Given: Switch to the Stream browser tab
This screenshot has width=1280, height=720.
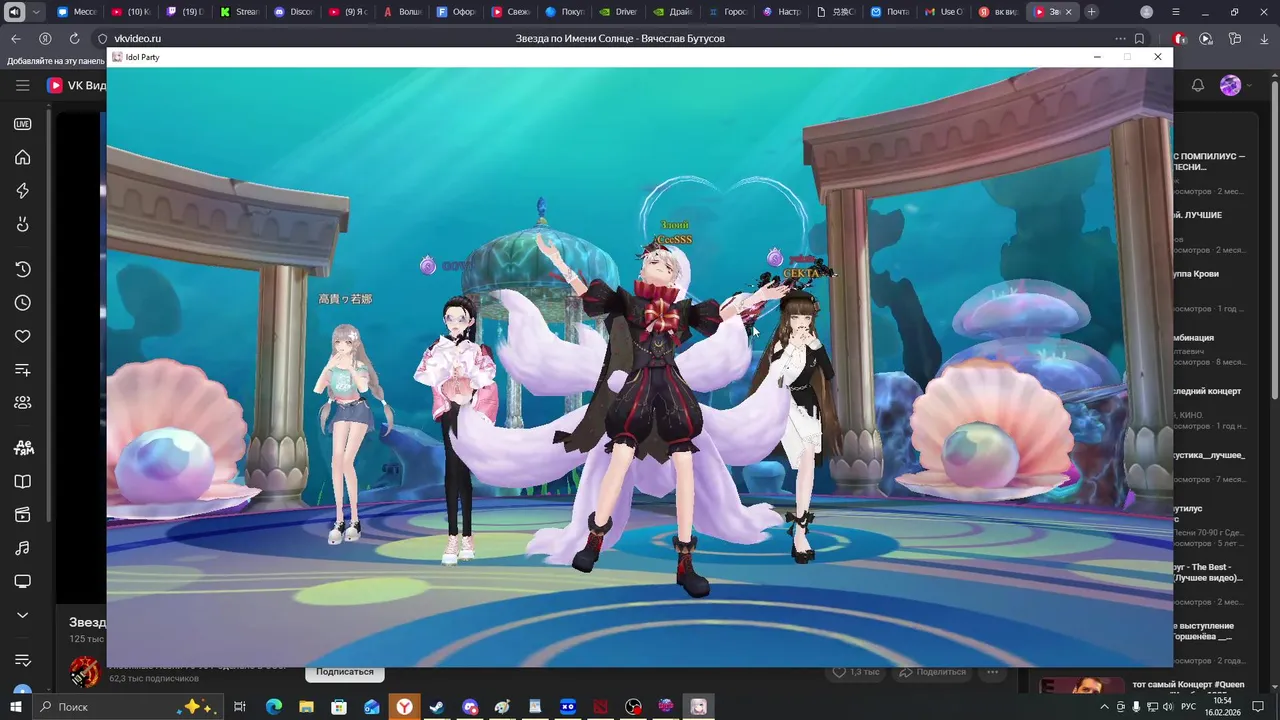Looking at the screenshot, I should 238,12.
